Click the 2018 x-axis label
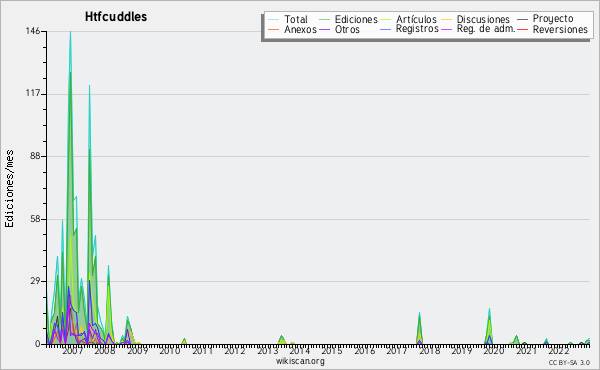Viewport: 600px width, 370px height. pos(429,350)
